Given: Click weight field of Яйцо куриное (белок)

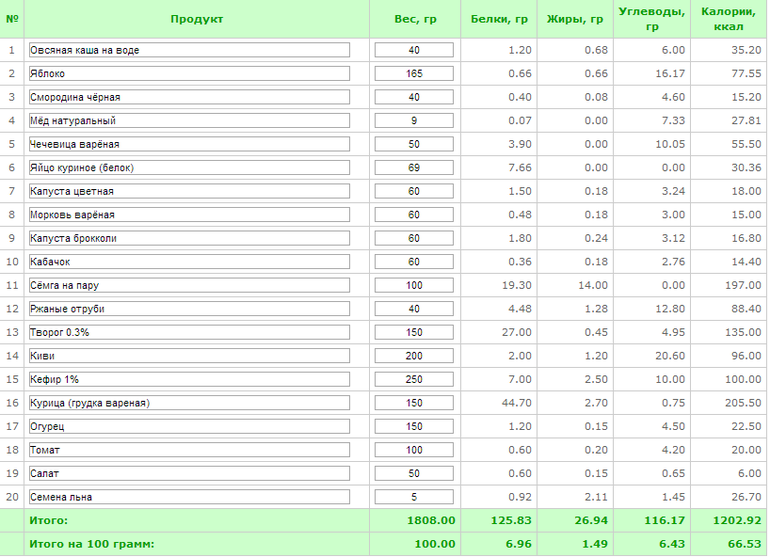Looking at the screenshot, I should 414,168.
